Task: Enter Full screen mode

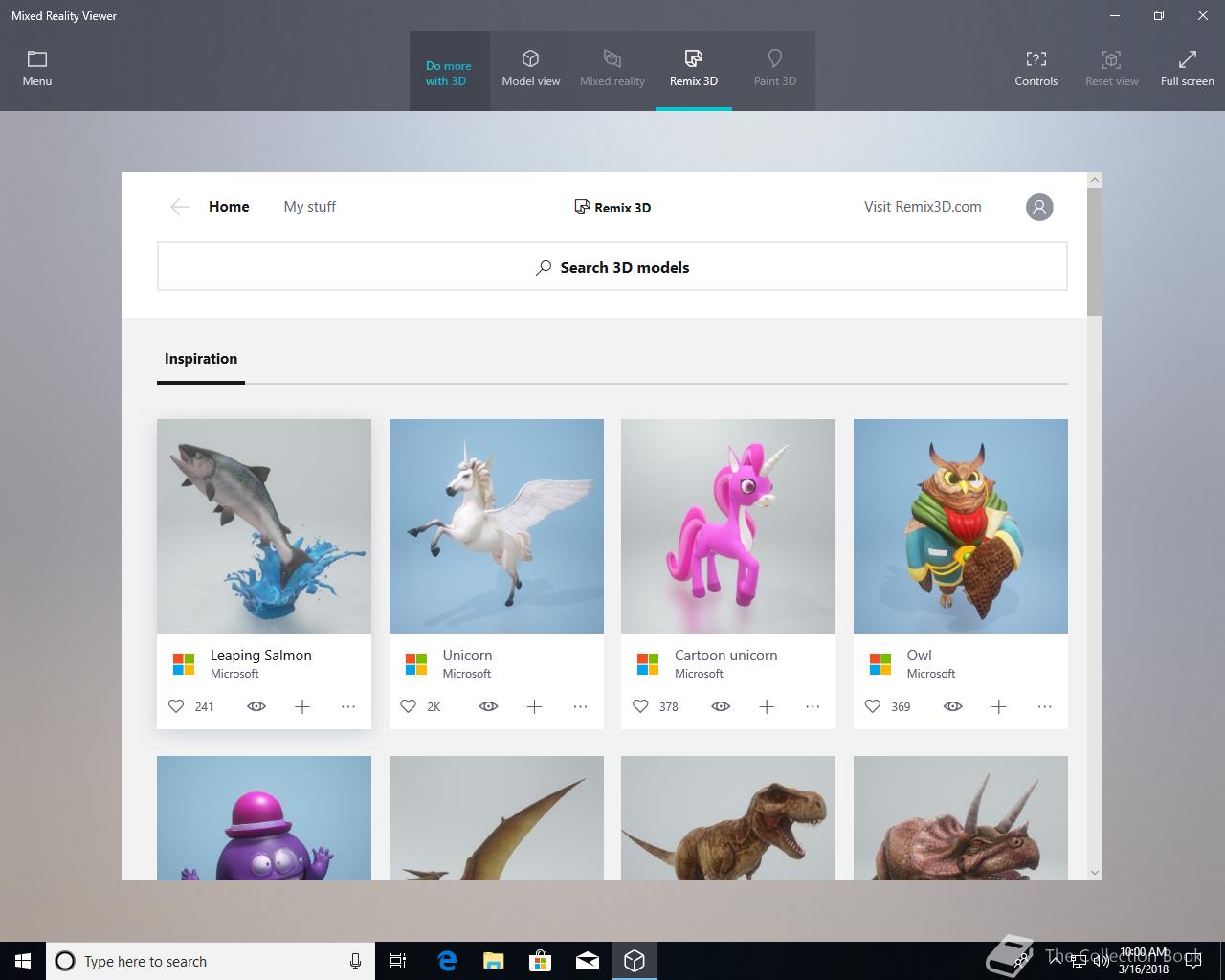Action: [1187, 69]
